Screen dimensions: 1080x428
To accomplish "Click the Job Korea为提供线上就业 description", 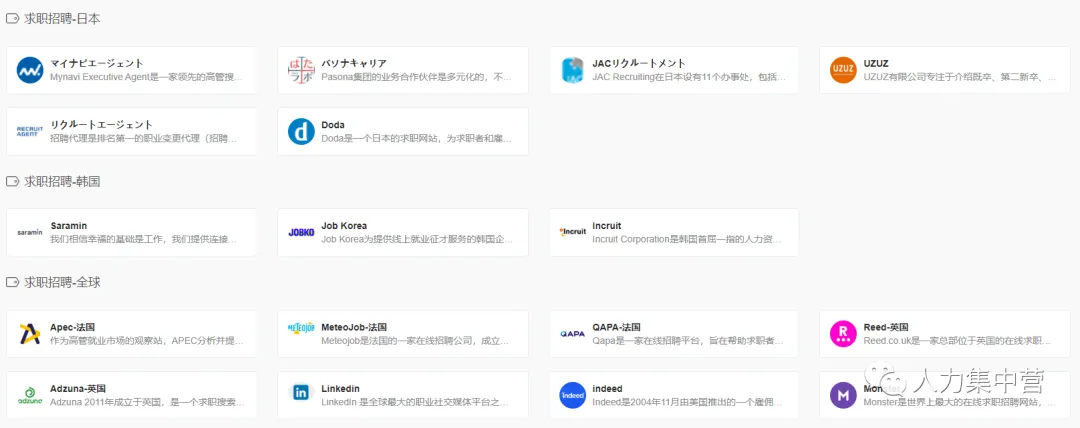I will coord(417,240).
